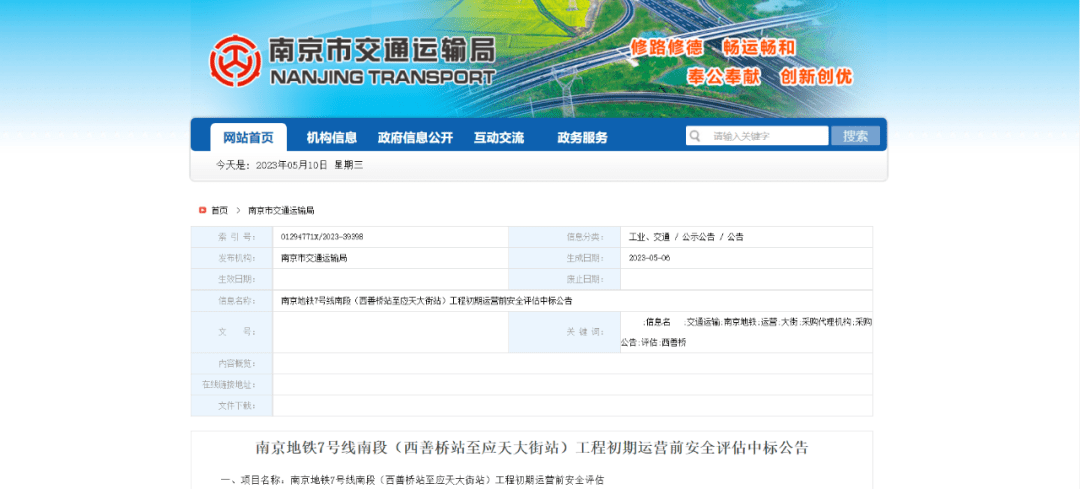Screen dimensions: 1080x489
Task: Click the Nanjing Transport red logo emblem
Action: coord(236,61)
